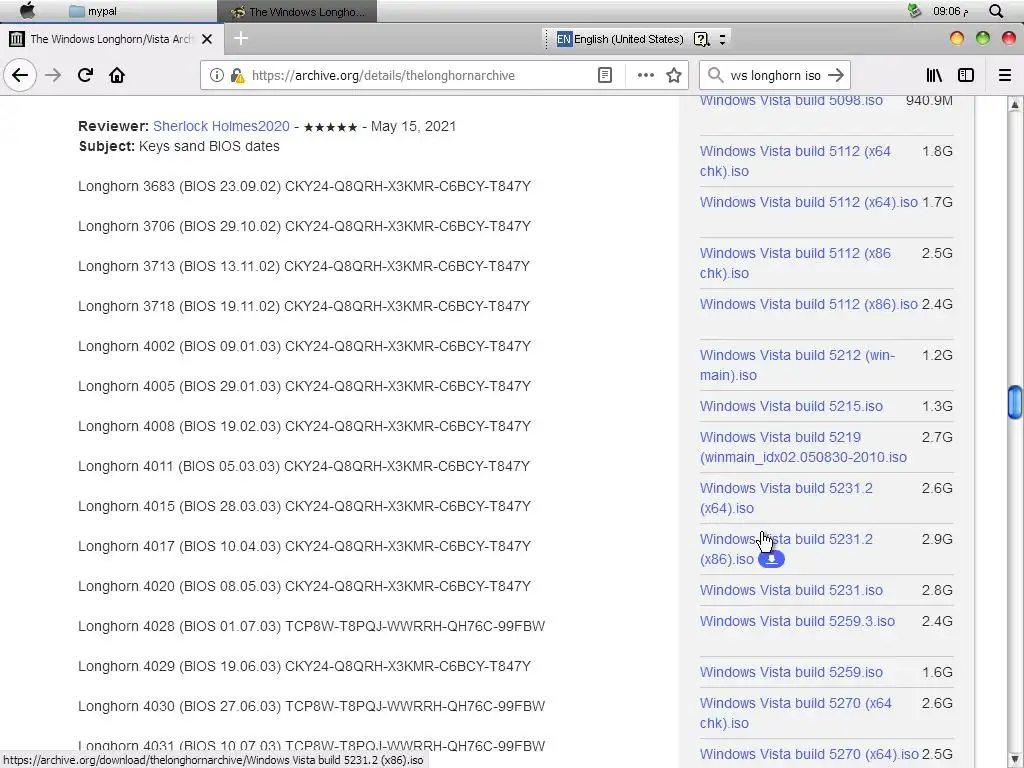Download Windows Vista build 5112 (x64 chk).iso
Viewport: 1024px width, 768px height.
click(795, 161)
